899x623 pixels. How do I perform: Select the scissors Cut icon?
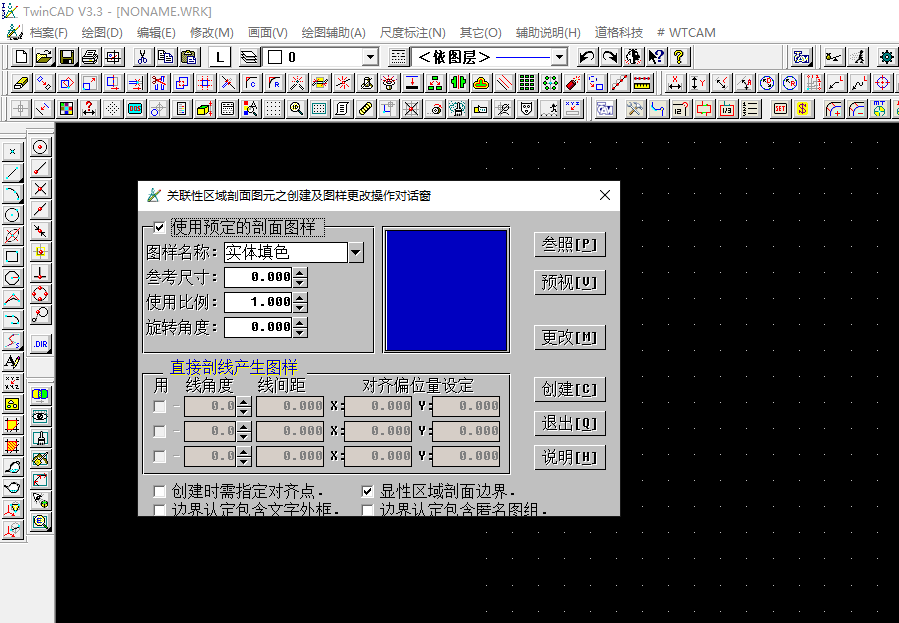[x=141, y=59]
